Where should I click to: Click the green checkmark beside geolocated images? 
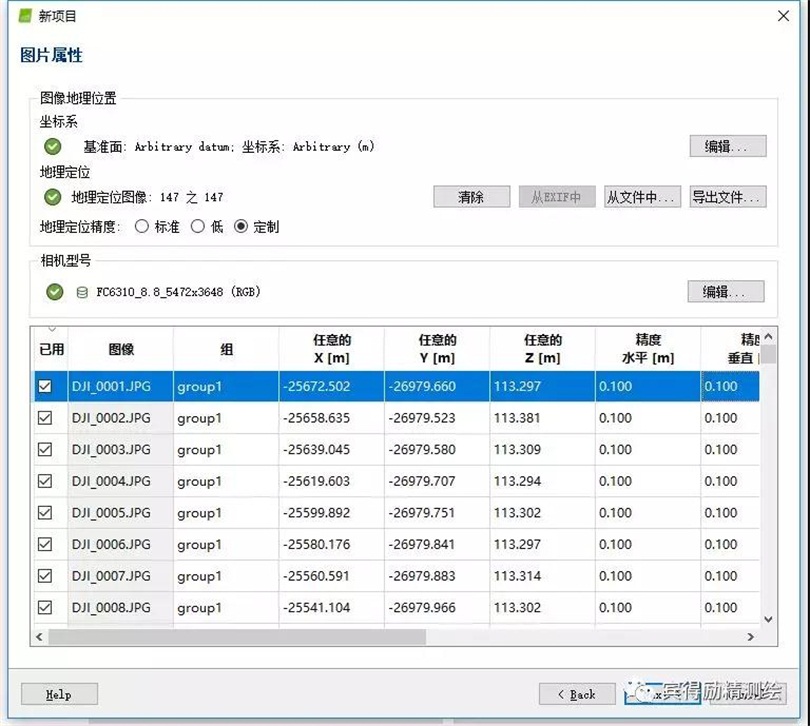click(52, 197)
